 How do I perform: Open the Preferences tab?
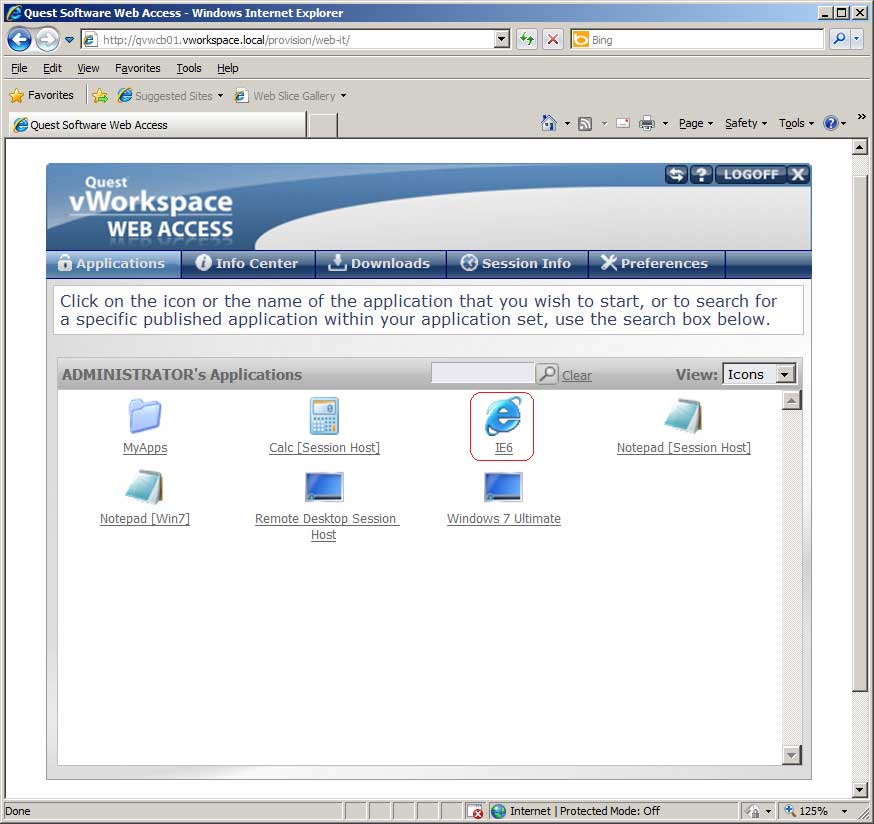coord(657,263)
